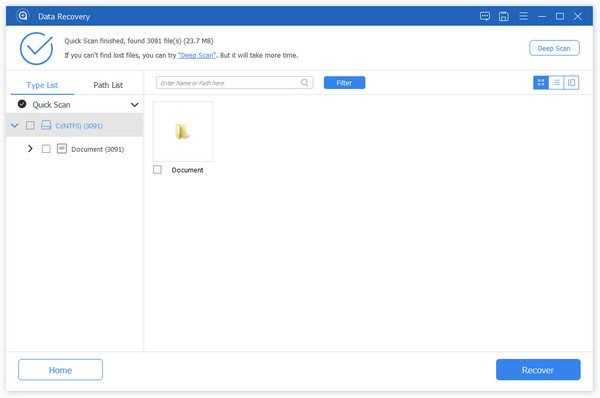Switch to preview pane view mode
Screen dimensions: 600x398
coord(571,83)
